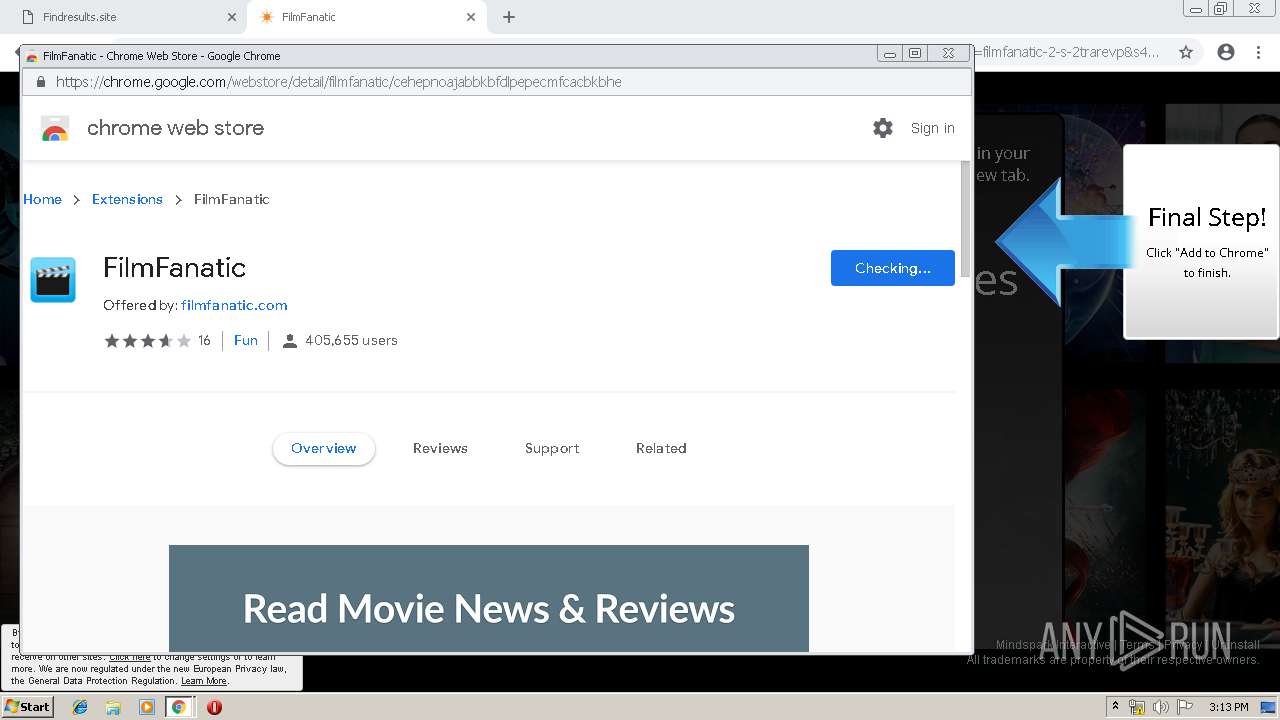The width and height of the screenshot is (1280, 720).
Task: Bookmark this page with star icon
Action: (x=1186, y=52)
